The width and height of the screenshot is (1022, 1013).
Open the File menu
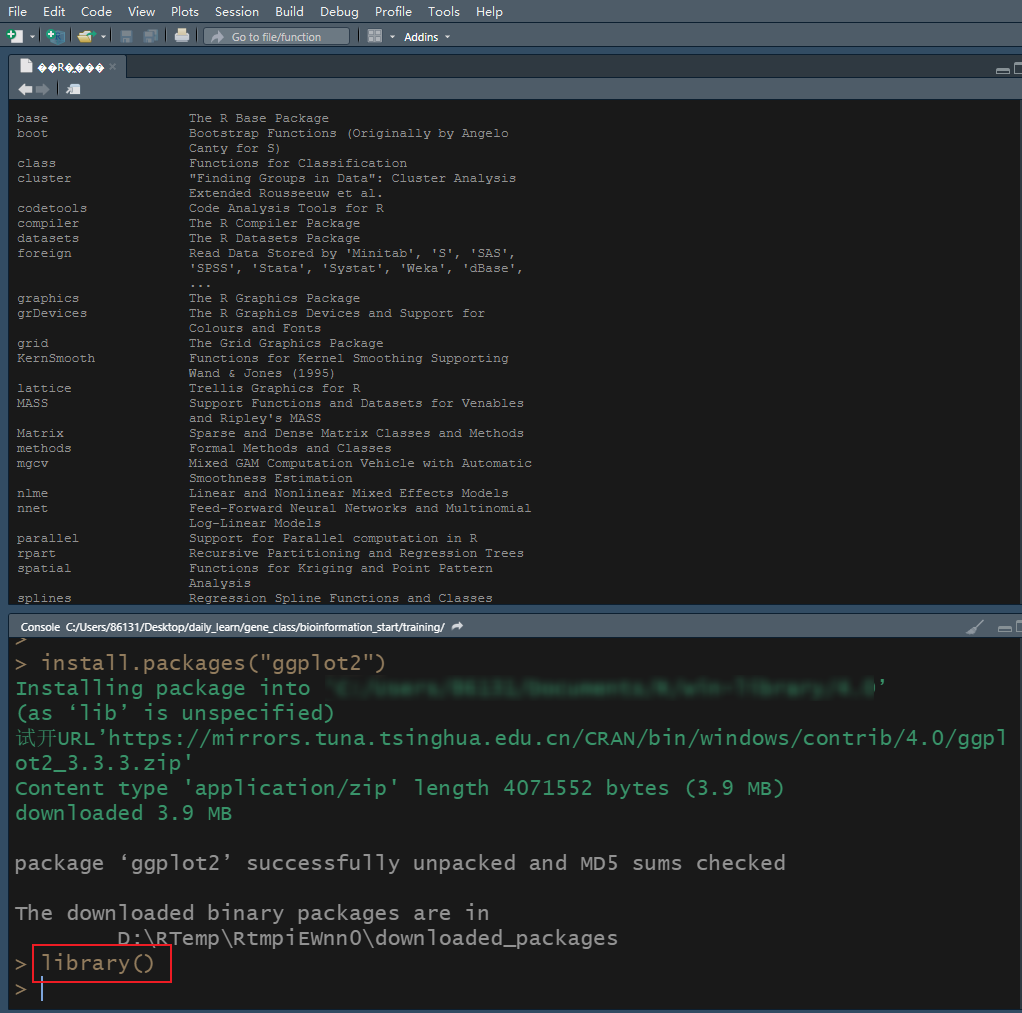point(17,12)
